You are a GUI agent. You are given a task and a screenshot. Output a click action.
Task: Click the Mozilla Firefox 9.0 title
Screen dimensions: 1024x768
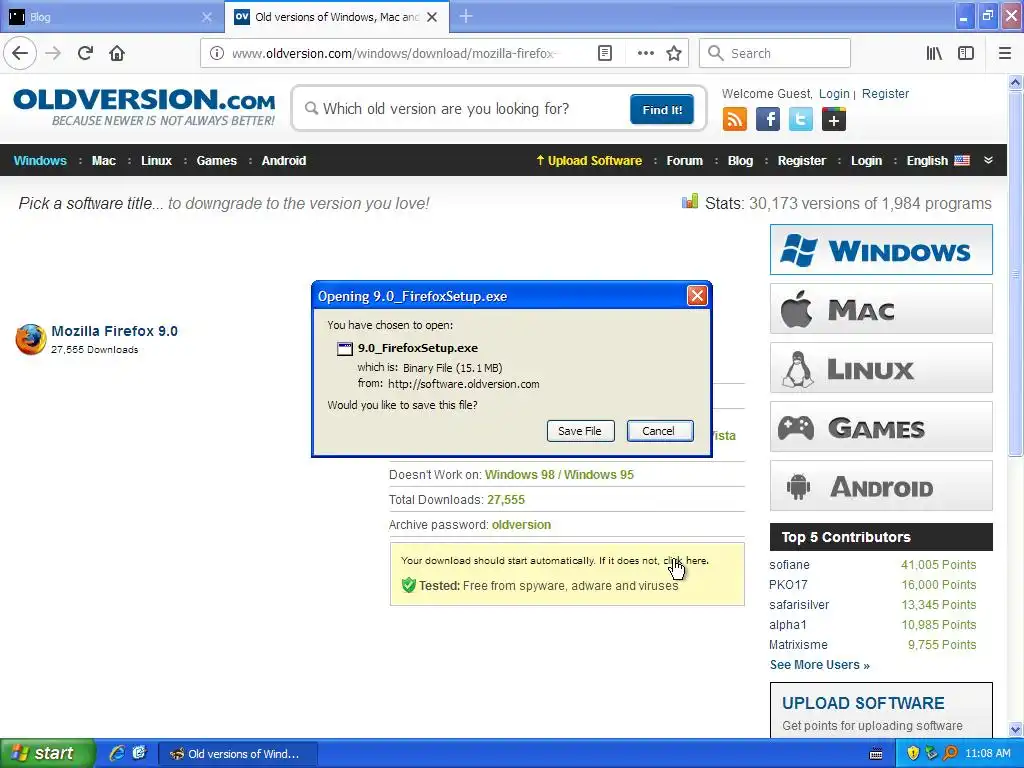[114, 331]
